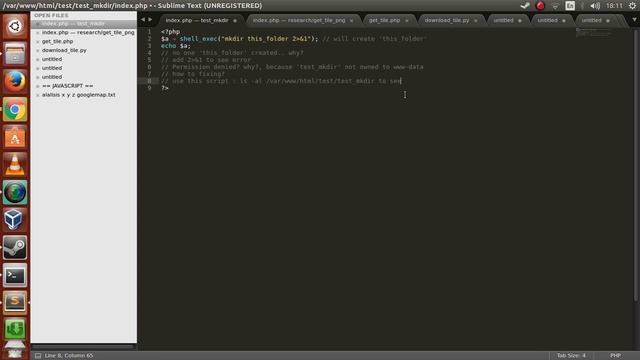Click the check mark tray indicator

pyautogui.click(x=525, y=6)
